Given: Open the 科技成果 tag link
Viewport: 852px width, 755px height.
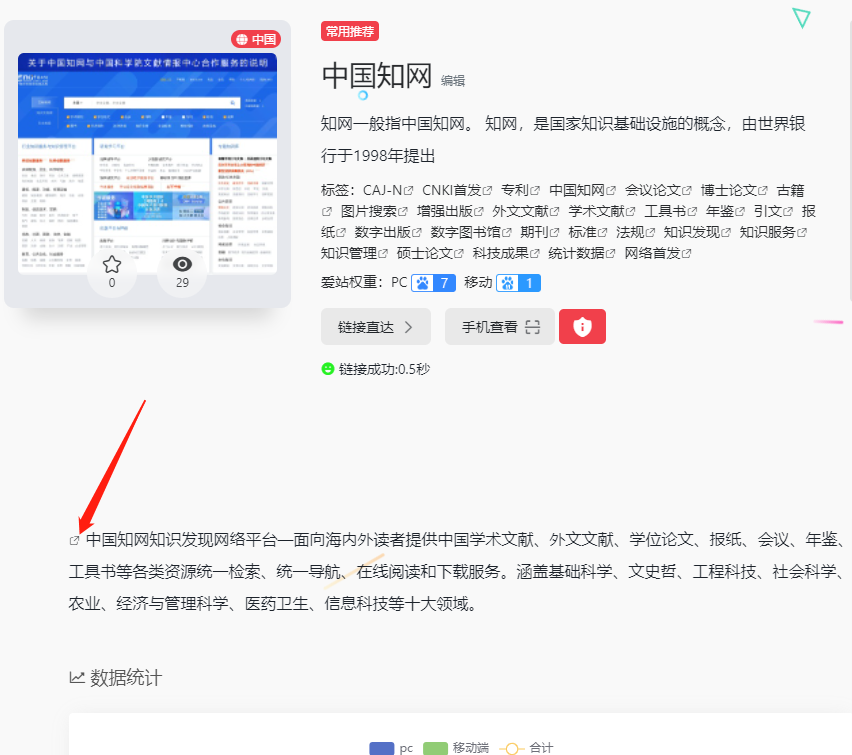Looking at the screenshot, I should (x=506, y=253).
